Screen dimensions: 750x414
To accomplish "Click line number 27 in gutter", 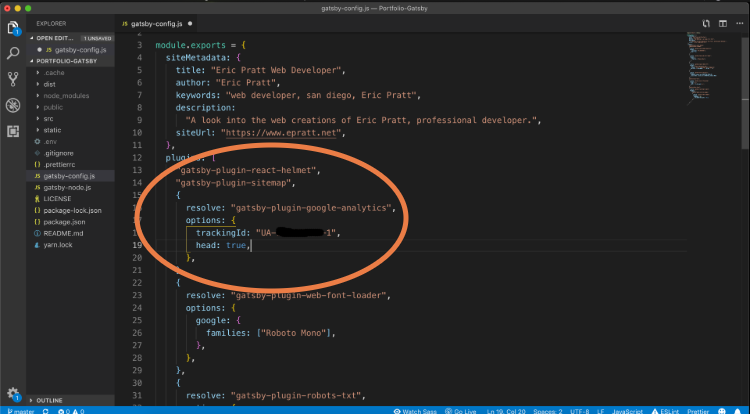I will 137,345.
